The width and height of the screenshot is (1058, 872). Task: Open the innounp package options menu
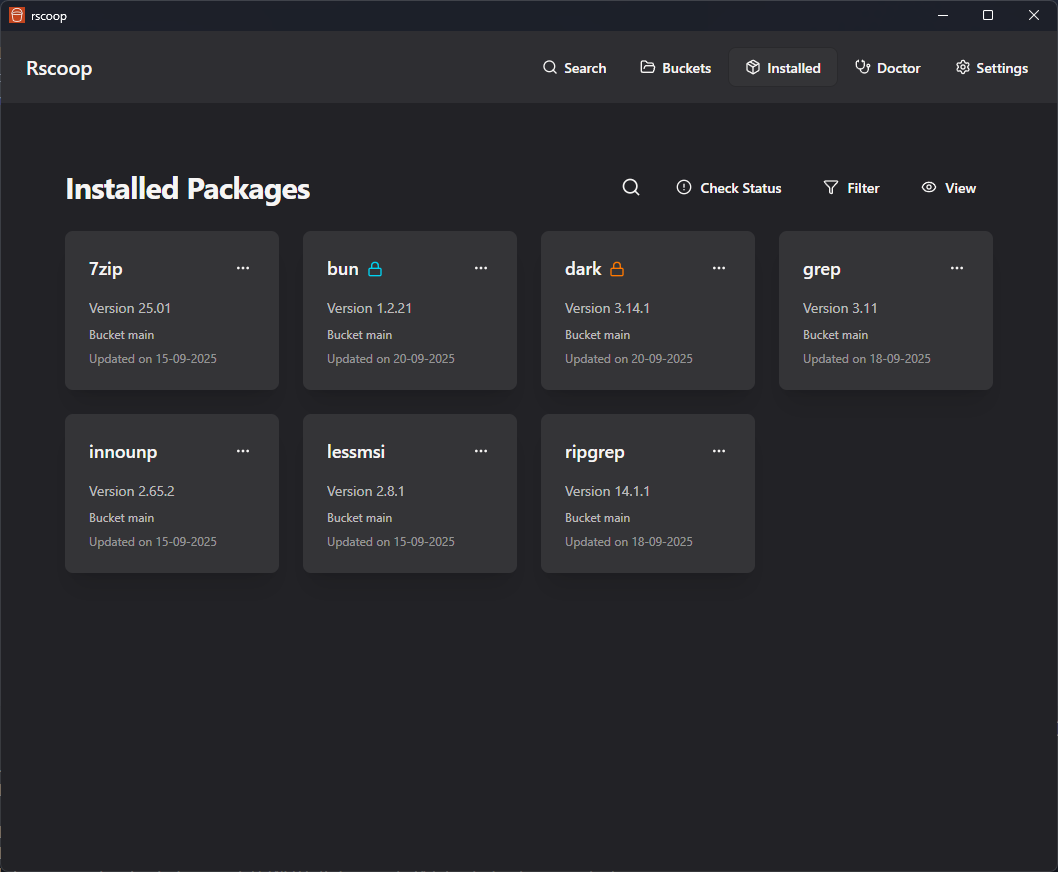pyautogui.click(x=243, y=451)
